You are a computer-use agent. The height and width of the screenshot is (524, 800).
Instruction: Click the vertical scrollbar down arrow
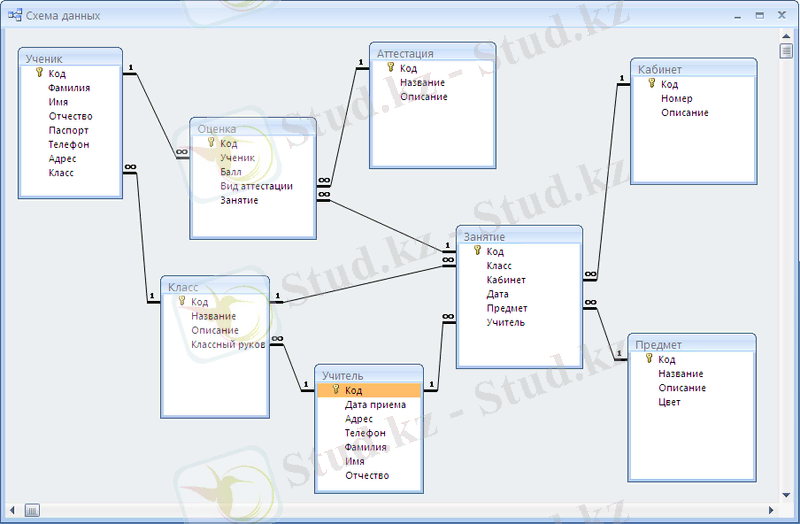pos(786,495)
